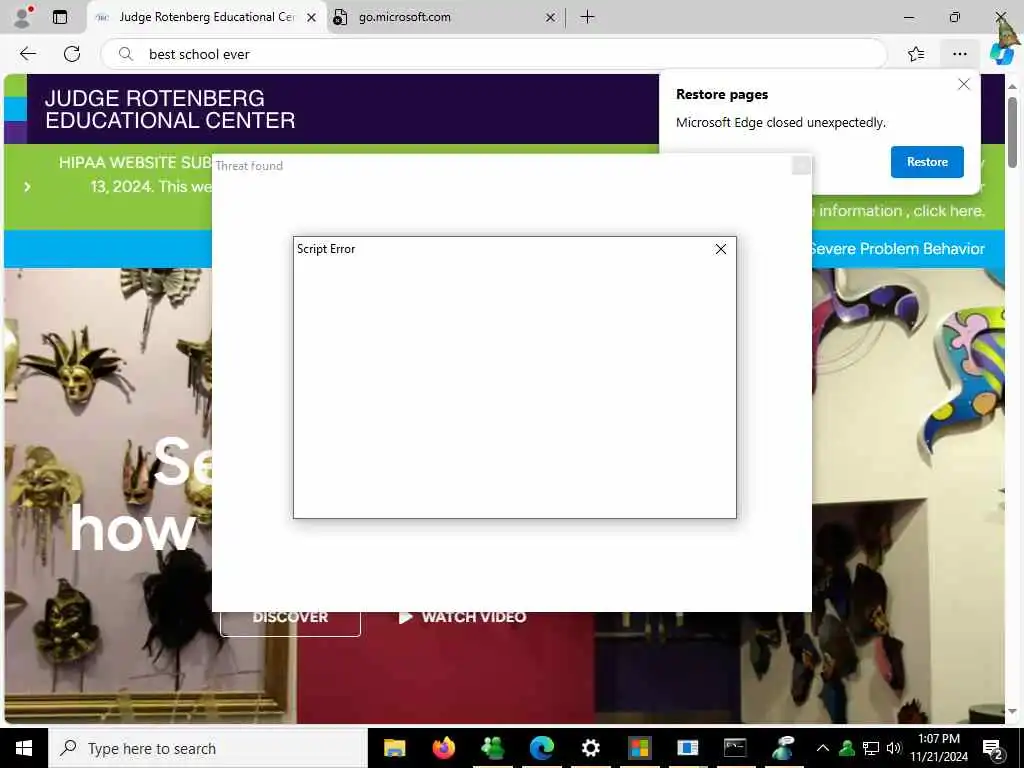The width and height of the screenshot is (1024, 768).
Task: Open the Copilot sidebar icon
Action: point(1001,53)
